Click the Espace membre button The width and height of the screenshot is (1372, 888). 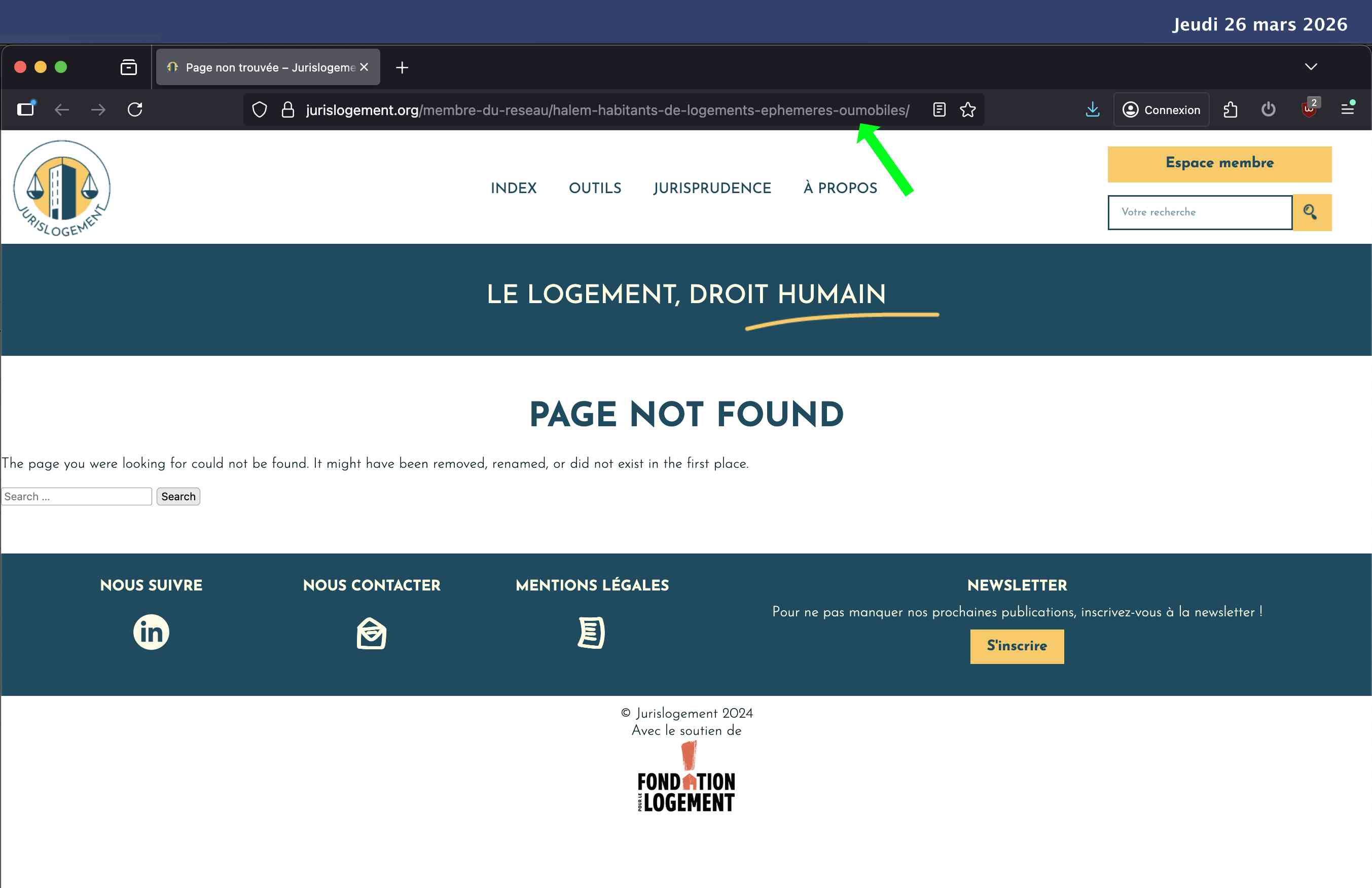tap(1219, 163)
